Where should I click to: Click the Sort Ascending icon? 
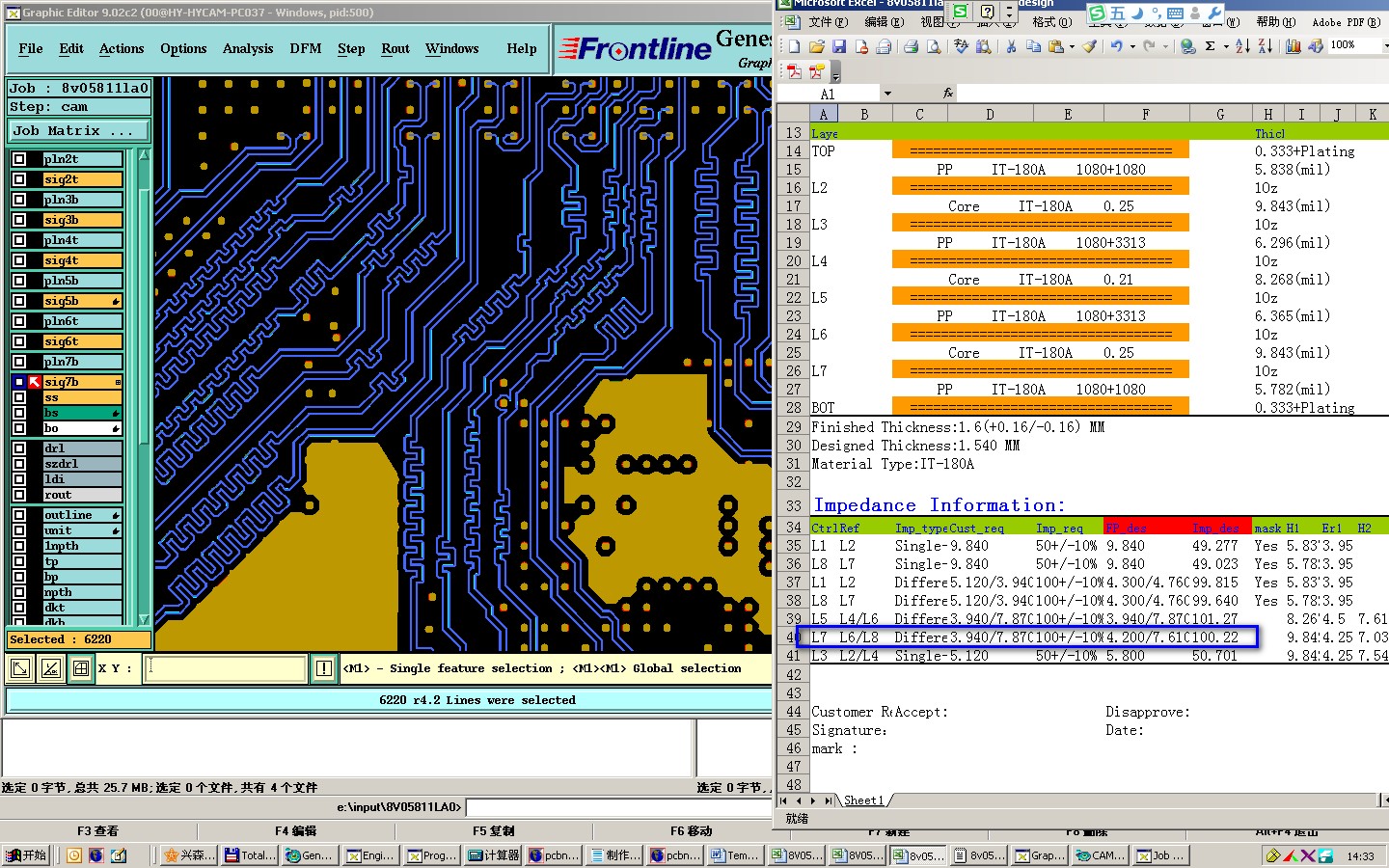point(1242,46)
